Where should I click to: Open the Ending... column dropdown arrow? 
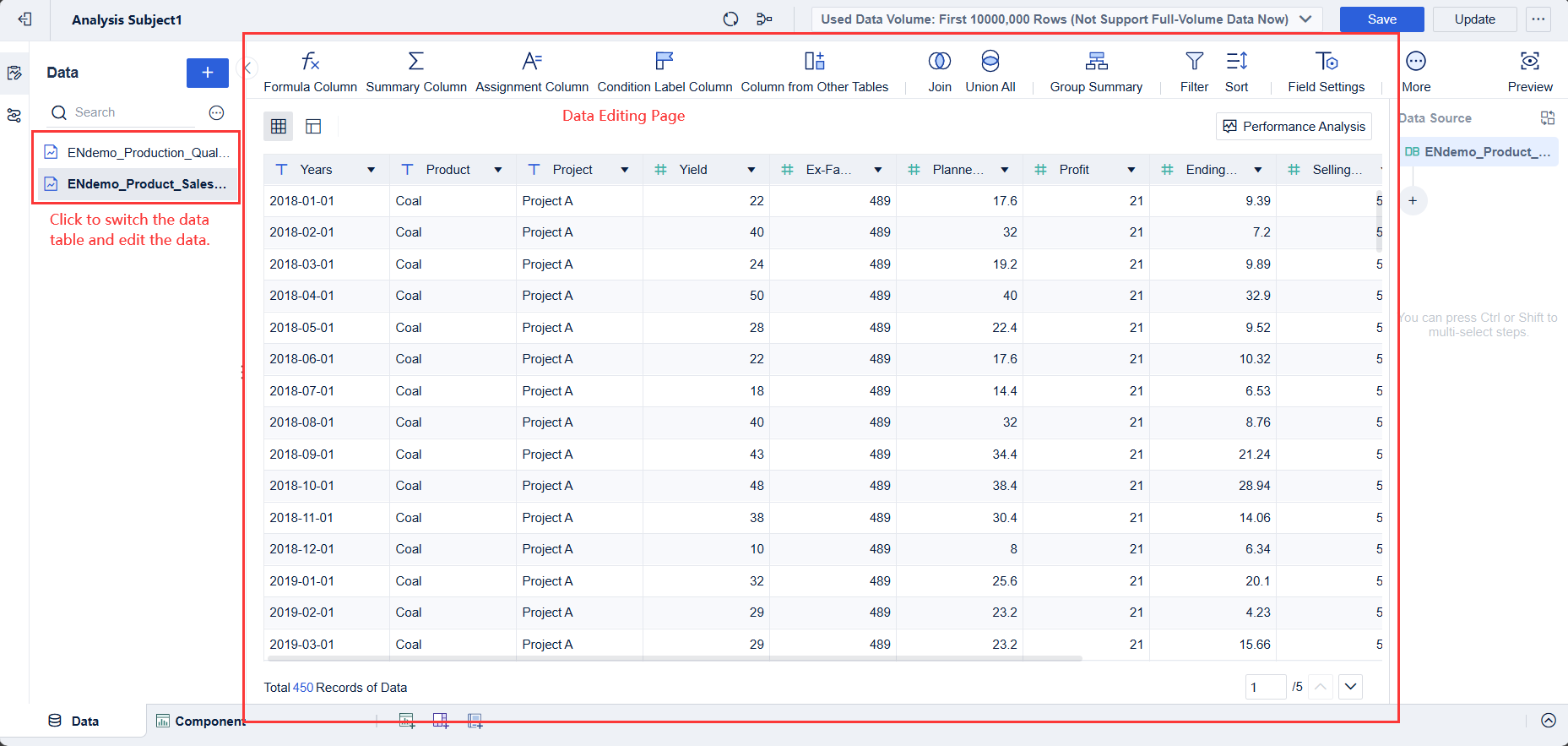(1258, 170)
